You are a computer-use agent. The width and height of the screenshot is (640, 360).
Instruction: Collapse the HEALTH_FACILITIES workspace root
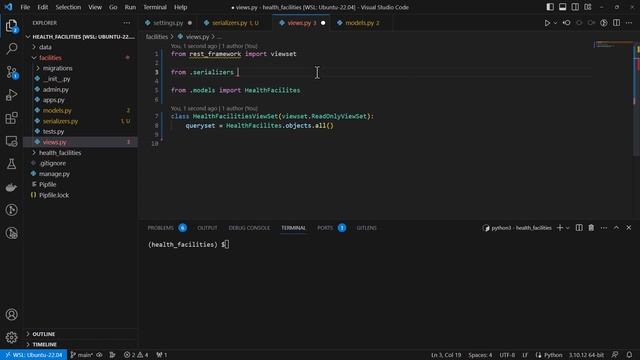click(80, 37)
